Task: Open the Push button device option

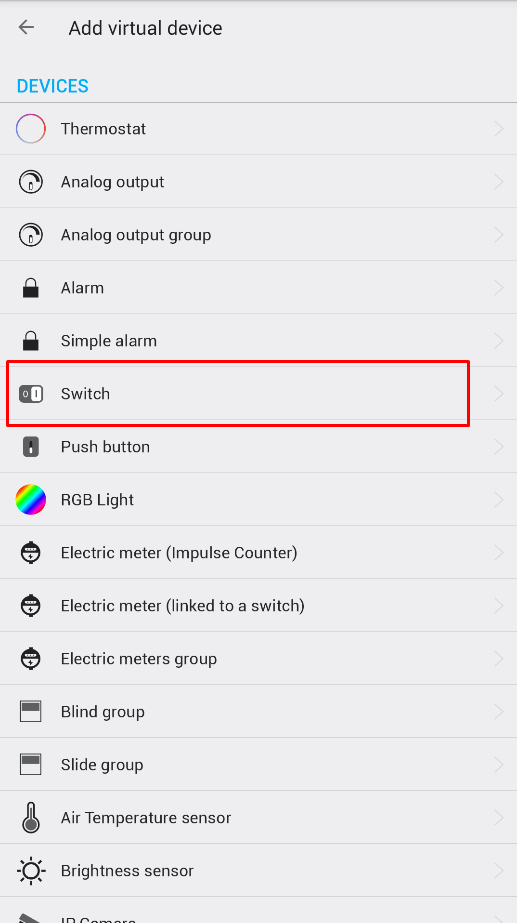Action: 258,447
